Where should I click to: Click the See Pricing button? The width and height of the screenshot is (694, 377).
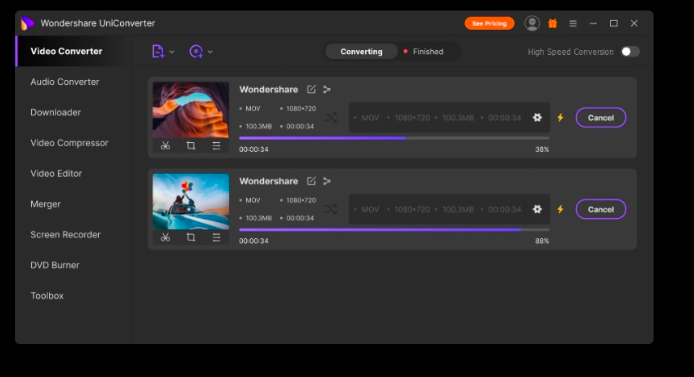click(x=489, y=23)
